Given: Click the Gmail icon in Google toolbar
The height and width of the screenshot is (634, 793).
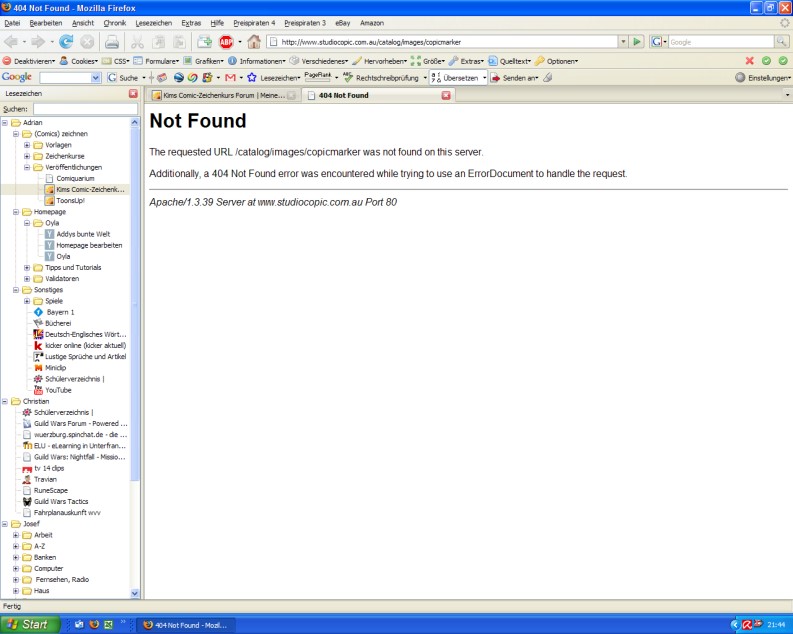Looking at the screenshot, I should (231, 77).
